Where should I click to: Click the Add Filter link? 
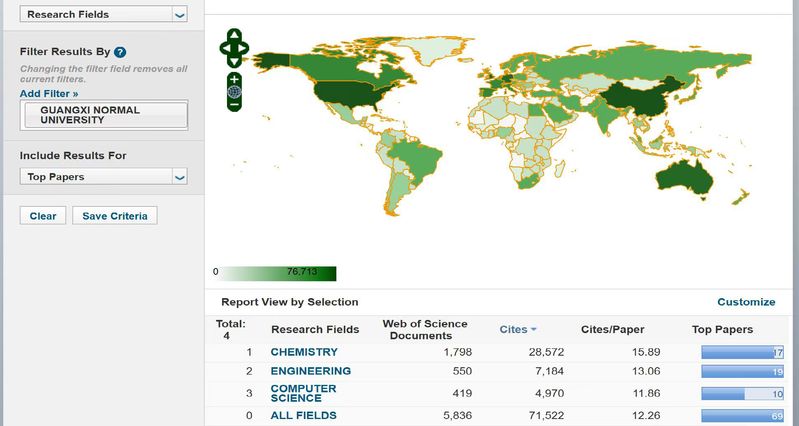[49, 94]
